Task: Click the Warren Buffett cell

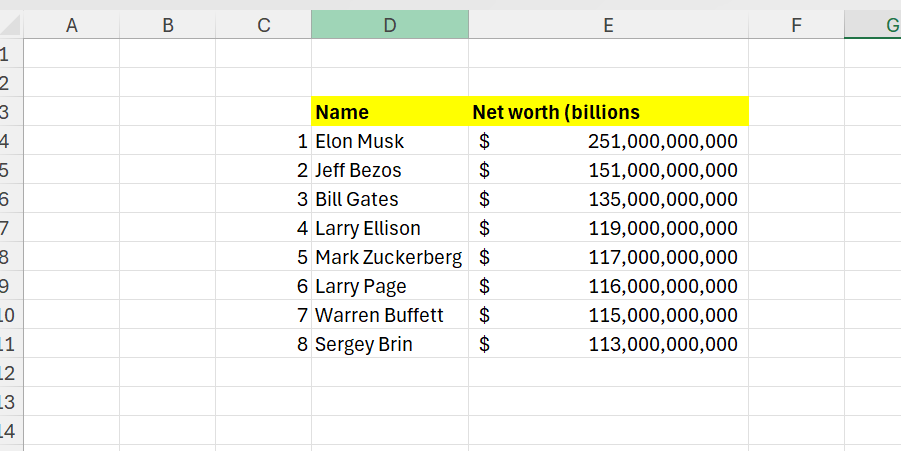Action: point(389,315)
